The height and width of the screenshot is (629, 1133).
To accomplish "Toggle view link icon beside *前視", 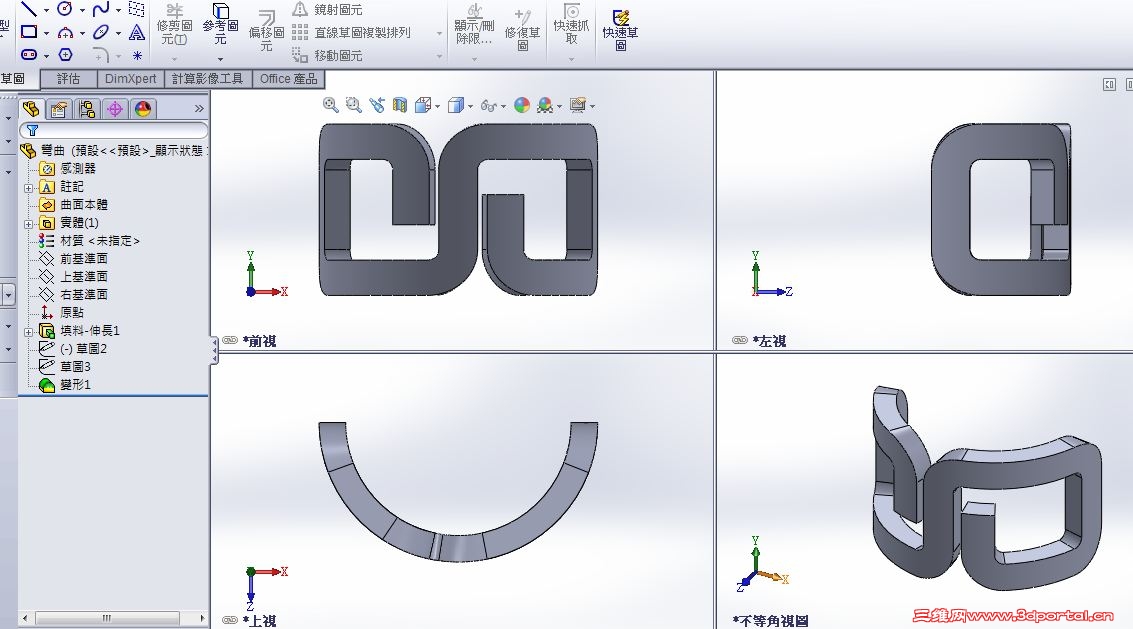I will point(230,341).
